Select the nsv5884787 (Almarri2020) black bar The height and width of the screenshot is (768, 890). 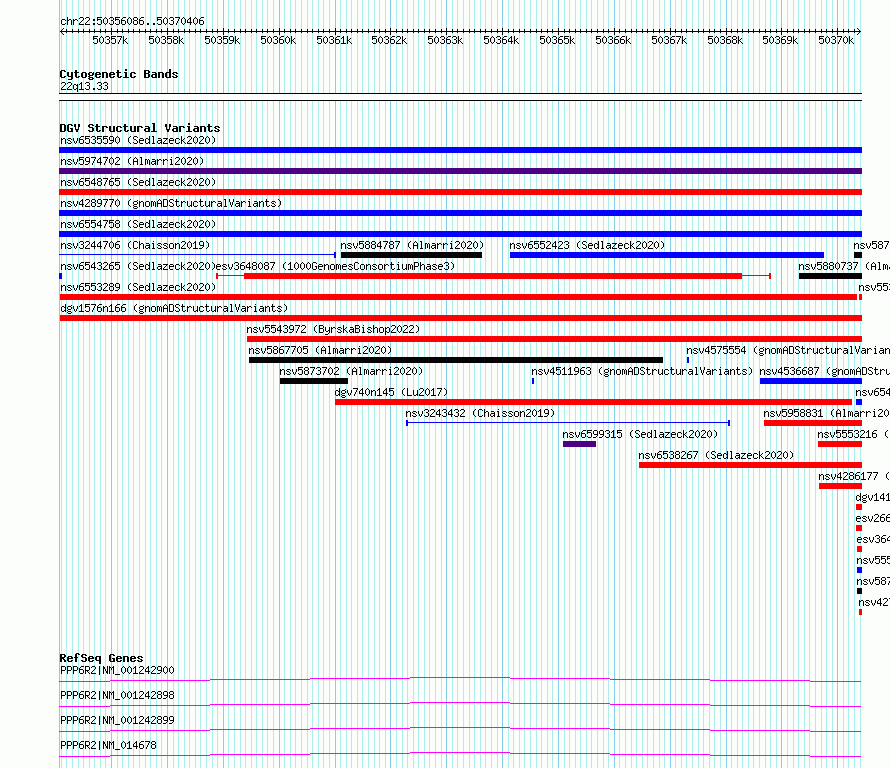pos(411,255)
